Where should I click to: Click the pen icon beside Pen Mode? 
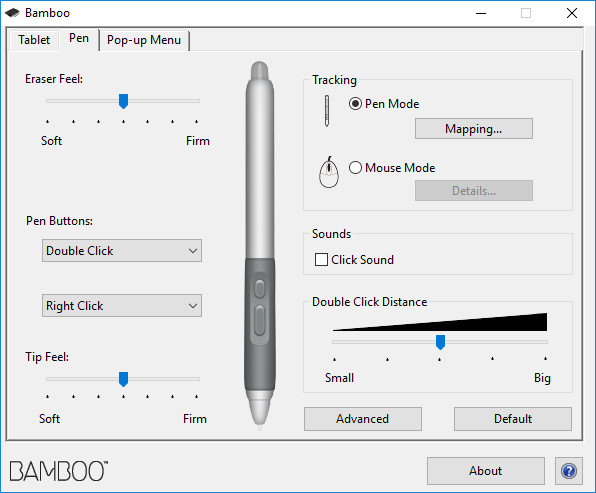pos(327,111)
